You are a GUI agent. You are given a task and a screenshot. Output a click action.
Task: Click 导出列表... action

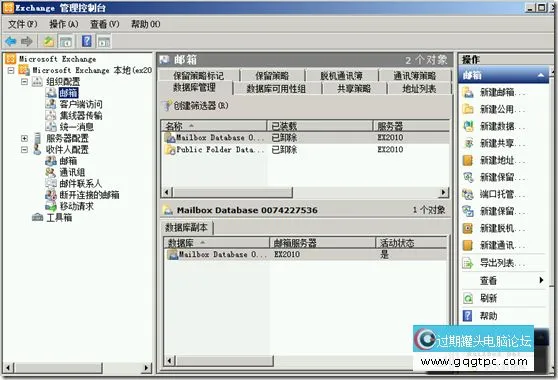494,263
